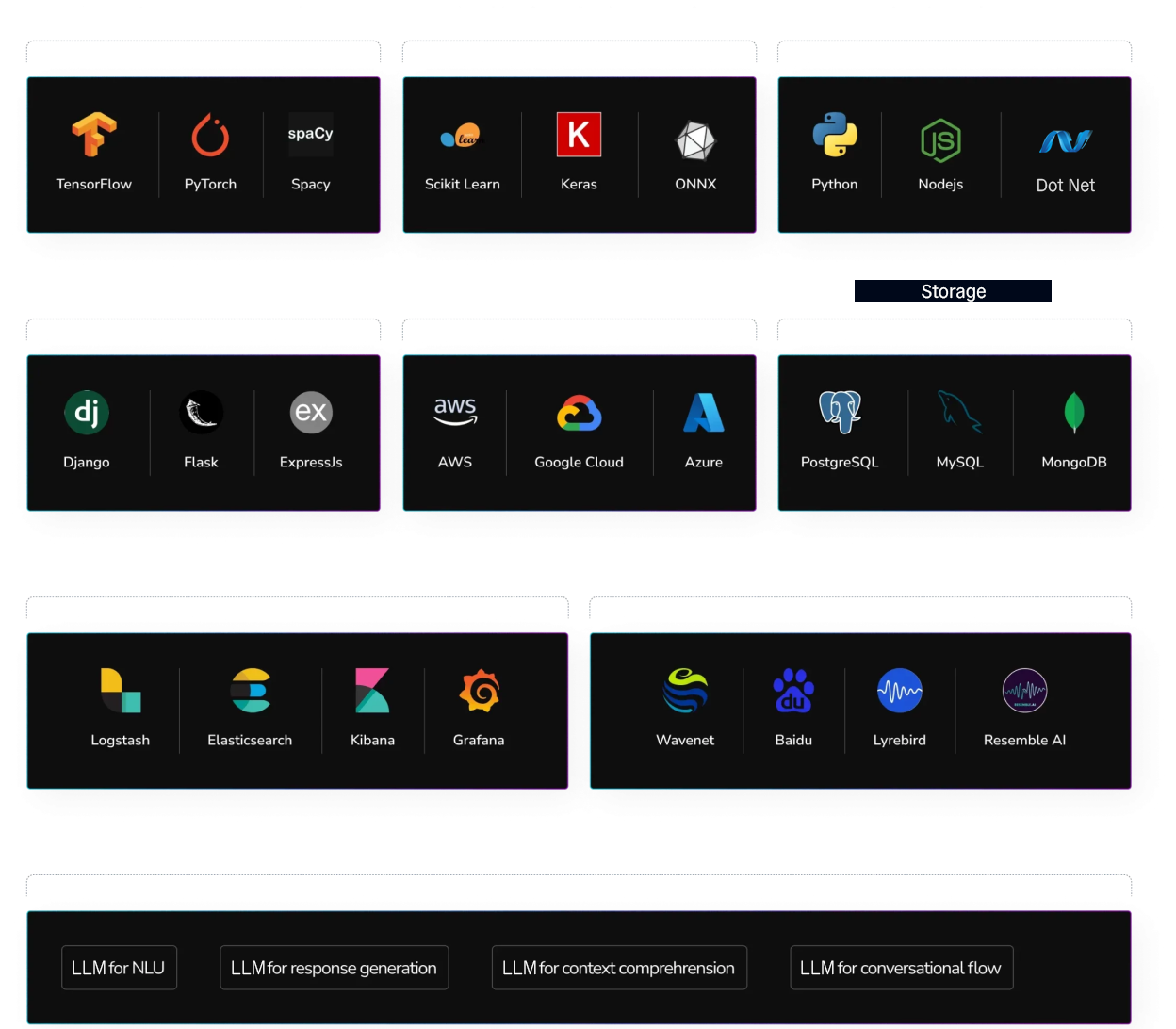Open the Elasticsearch logo icon
The height and width of the screenshot is (1029, 1176).
point(250,691)
